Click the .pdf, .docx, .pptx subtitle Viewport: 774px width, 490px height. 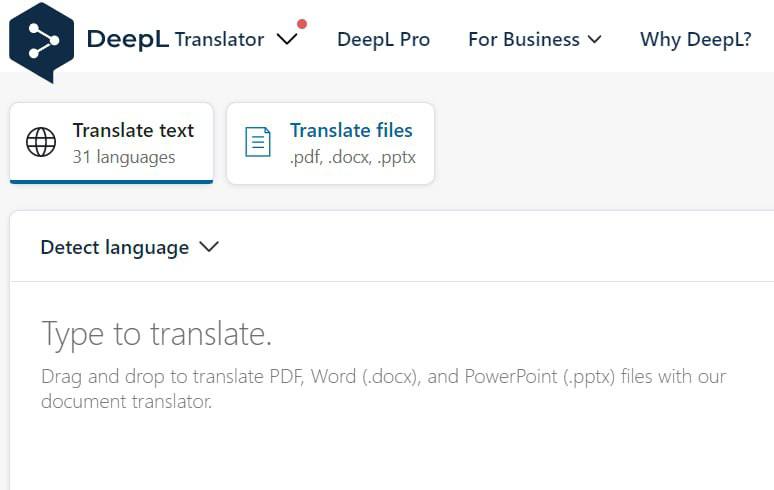(353, 157)
